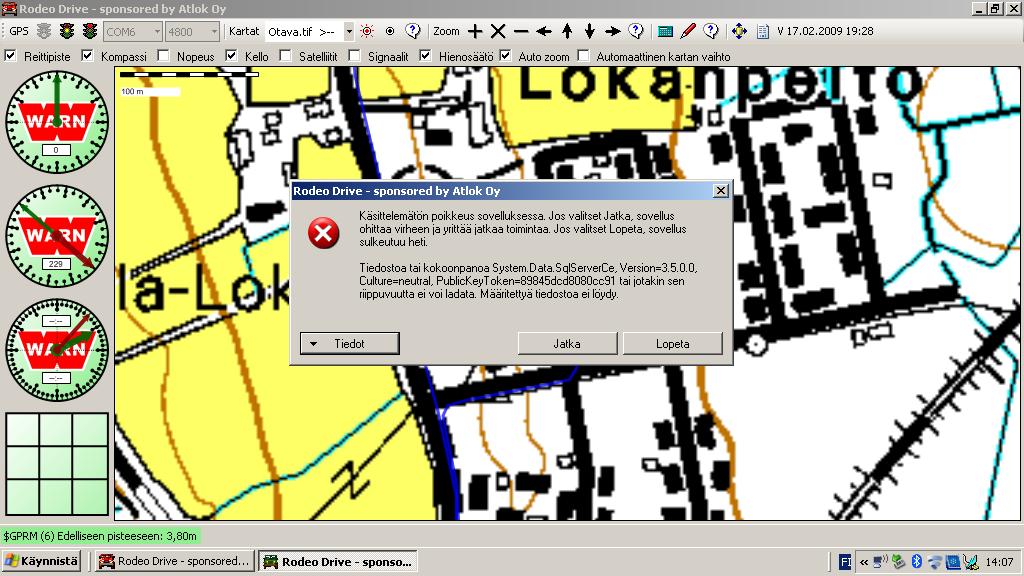The image size is (1024, 576).
Task: Click the four-way move arrows icon
Action: pyautogui.click(x=739, y=31)
